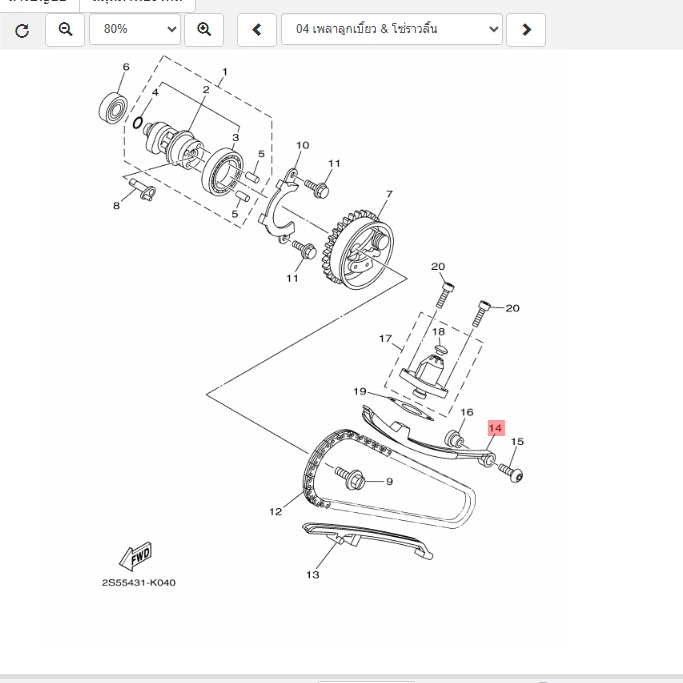Click part number 2 label
Image resolution: width=683 pixels, height=683 pixels.
(206, 89)
